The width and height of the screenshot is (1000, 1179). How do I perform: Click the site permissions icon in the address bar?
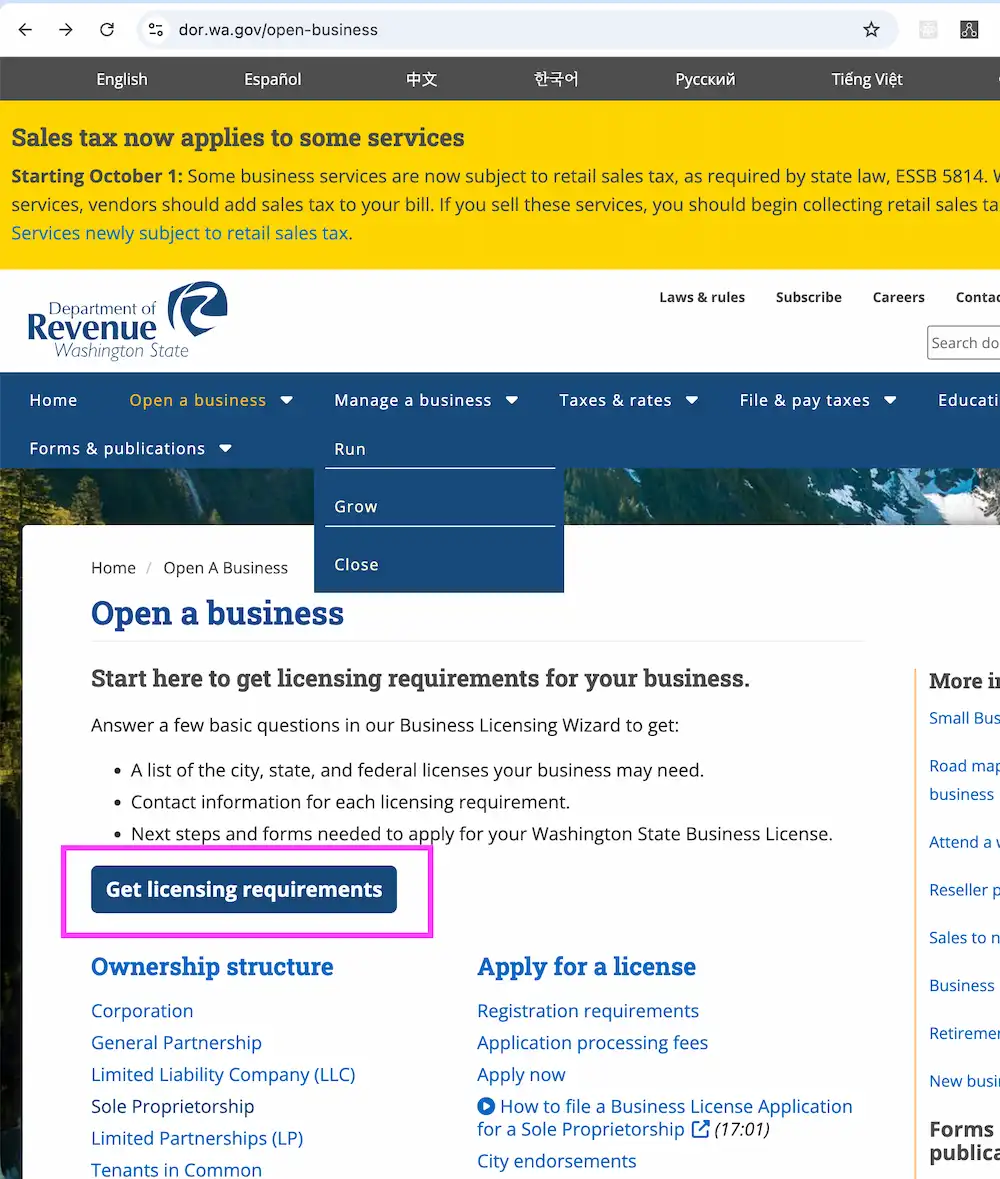pos(156,29)
